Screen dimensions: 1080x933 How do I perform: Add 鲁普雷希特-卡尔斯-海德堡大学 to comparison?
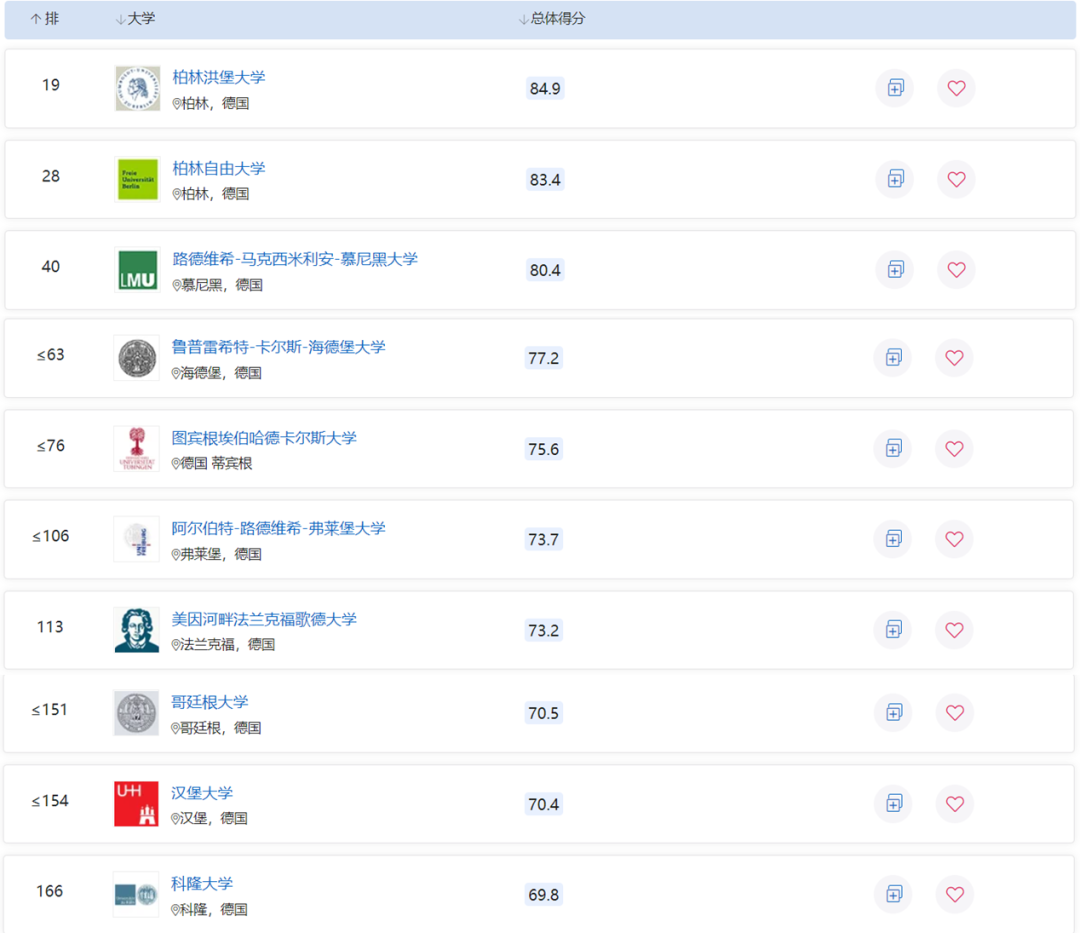click(x=892, y=357)
